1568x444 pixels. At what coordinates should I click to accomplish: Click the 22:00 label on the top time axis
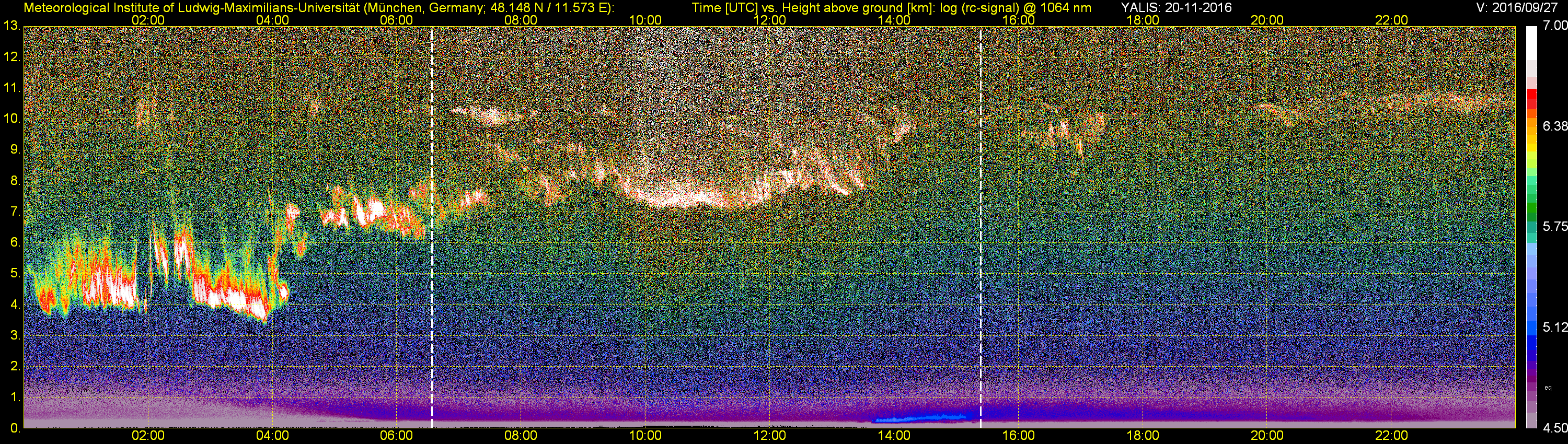point(1391,20)
